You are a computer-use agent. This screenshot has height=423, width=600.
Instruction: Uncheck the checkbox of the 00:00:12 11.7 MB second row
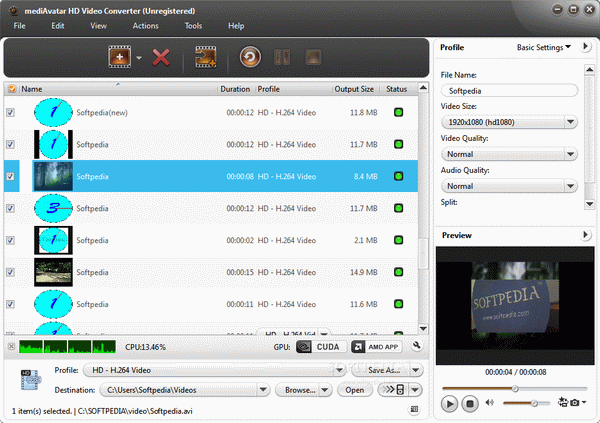coord(10,144)
